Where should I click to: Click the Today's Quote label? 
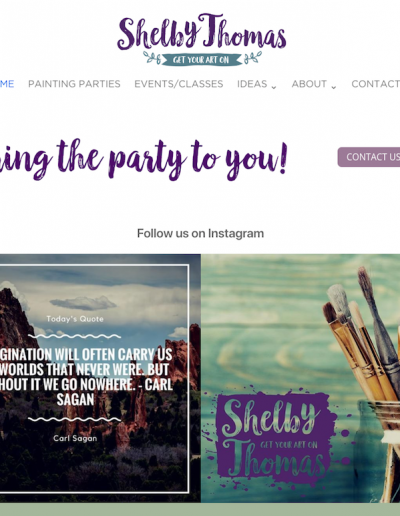pyautogui.click(x=75, y=319)
